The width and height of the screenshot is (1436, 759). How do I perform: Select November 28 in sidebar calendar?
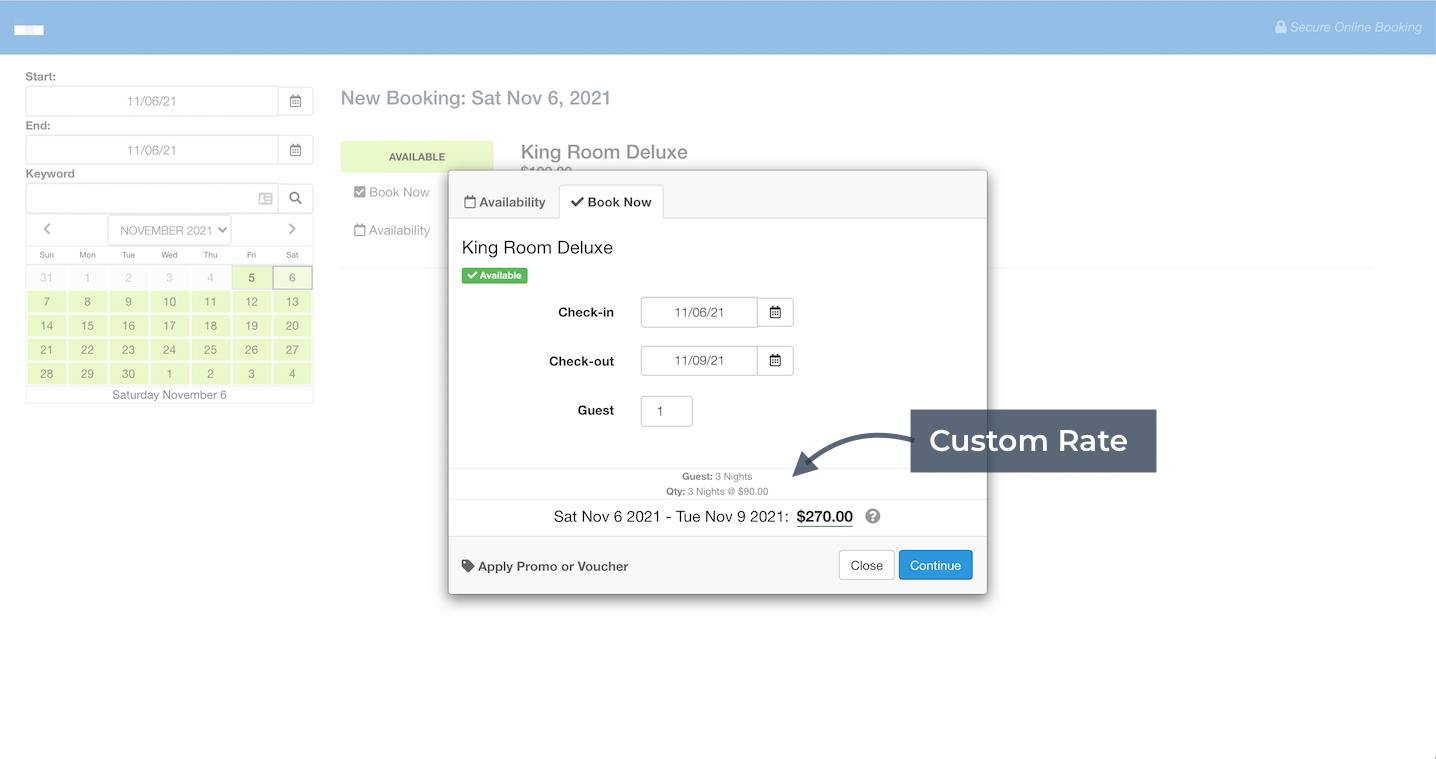pyautogui.click(x=47, y=374)
